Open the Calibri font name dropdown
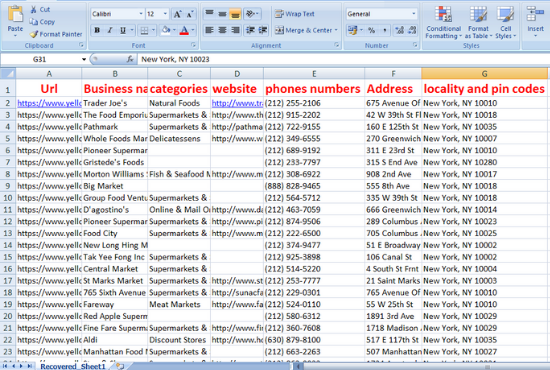550x370 pixels. pyautogui.click(x=141, y=14)
